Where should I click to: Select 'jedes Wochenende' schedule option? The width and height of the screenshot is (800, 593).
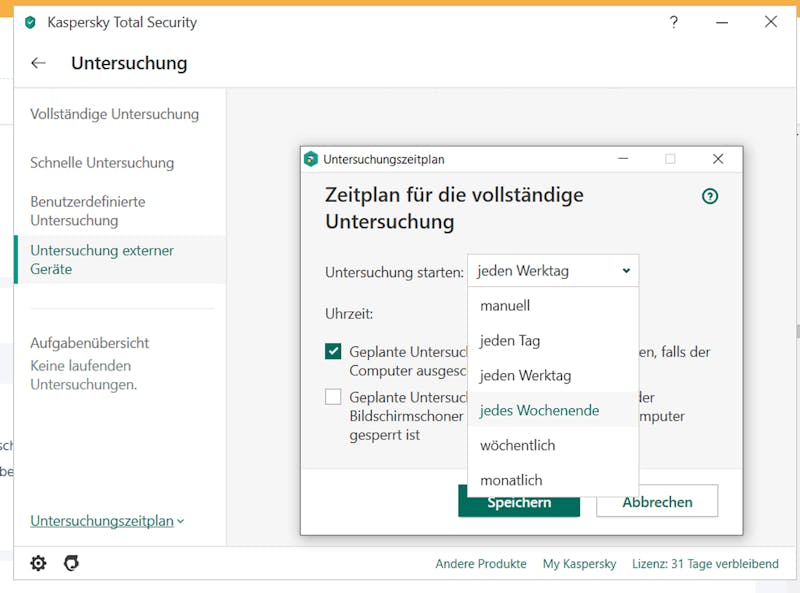553,410
